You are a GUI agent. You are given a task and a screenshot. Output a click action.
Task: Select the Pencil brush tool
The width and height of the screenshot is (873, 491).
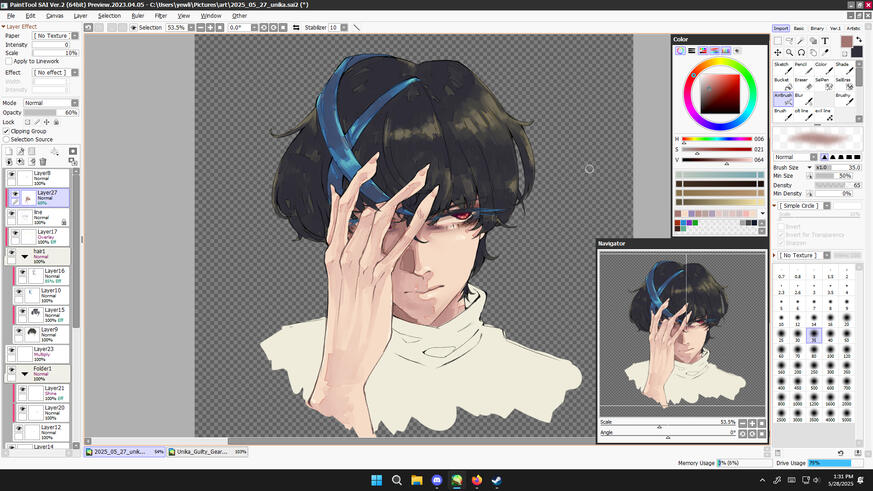pos(801,69)
